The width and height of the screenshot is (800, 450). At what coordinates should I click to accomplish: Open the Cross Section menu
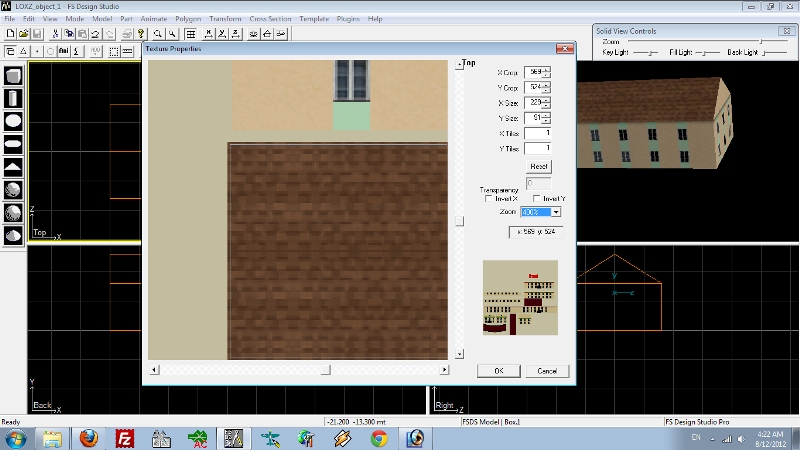tap(270, 19)
